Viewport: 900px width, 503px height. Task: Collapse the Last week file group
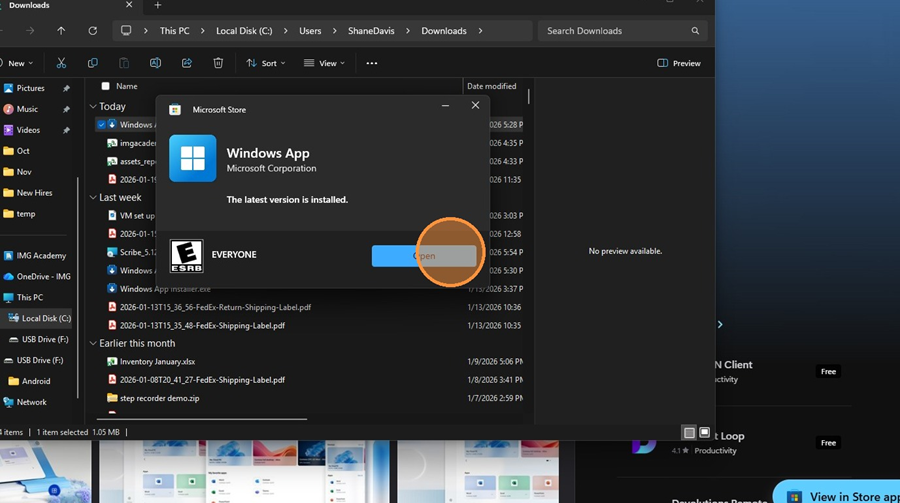pyautogui.click(x=93, y=198)
